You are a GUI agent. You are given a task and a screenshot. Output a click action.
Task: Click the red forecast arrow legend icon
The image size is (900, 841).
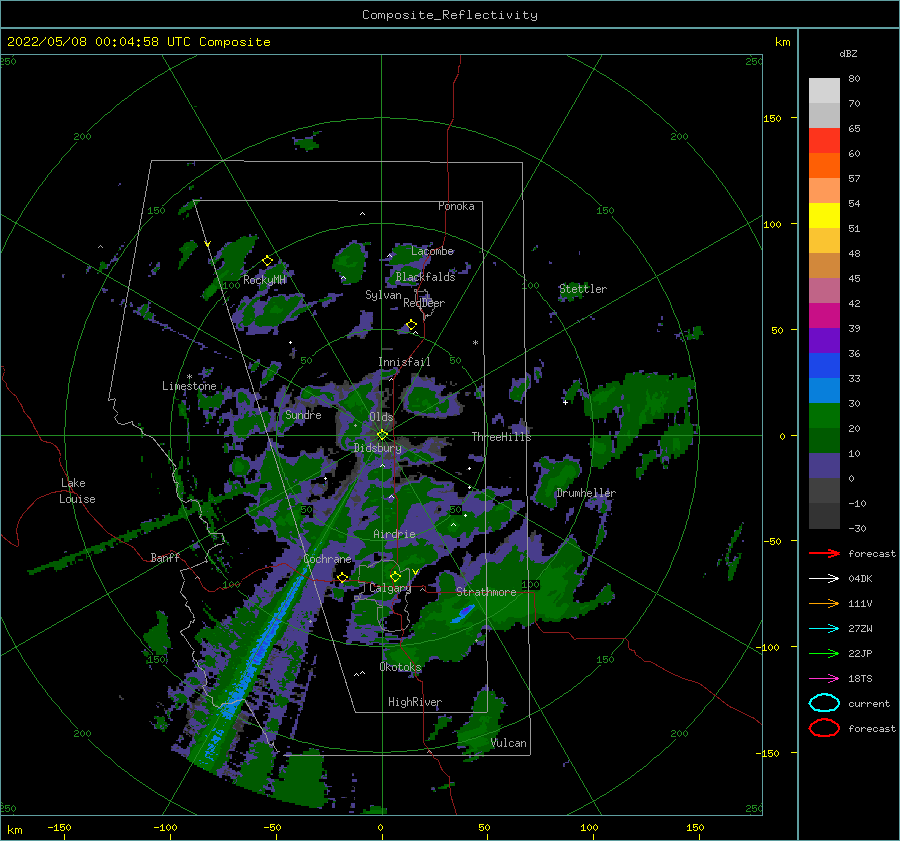824,553
